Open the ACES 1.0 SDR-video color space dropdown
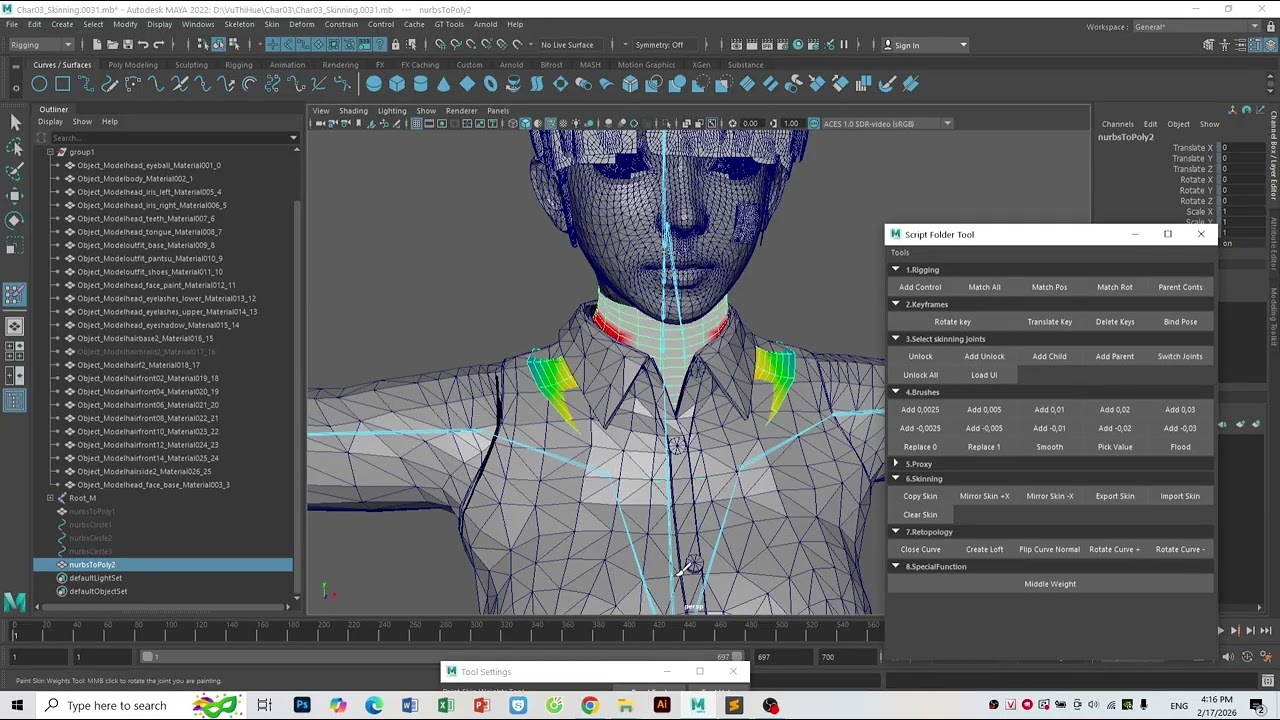 coord(887,124)
